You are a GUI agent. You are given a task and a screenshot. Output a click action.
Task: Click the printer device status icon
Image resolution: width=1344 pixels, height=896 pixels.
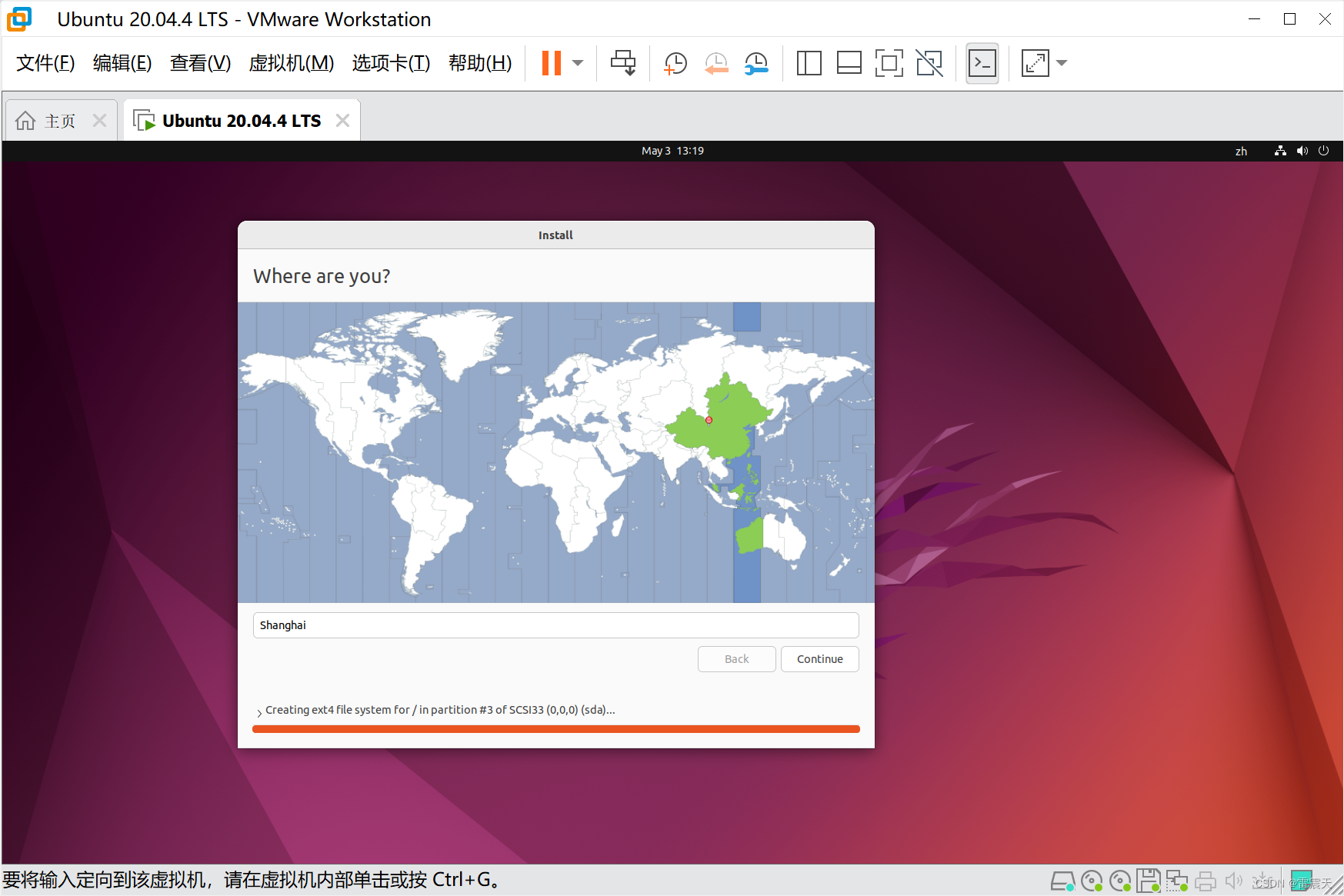[x=1206, y=881]
